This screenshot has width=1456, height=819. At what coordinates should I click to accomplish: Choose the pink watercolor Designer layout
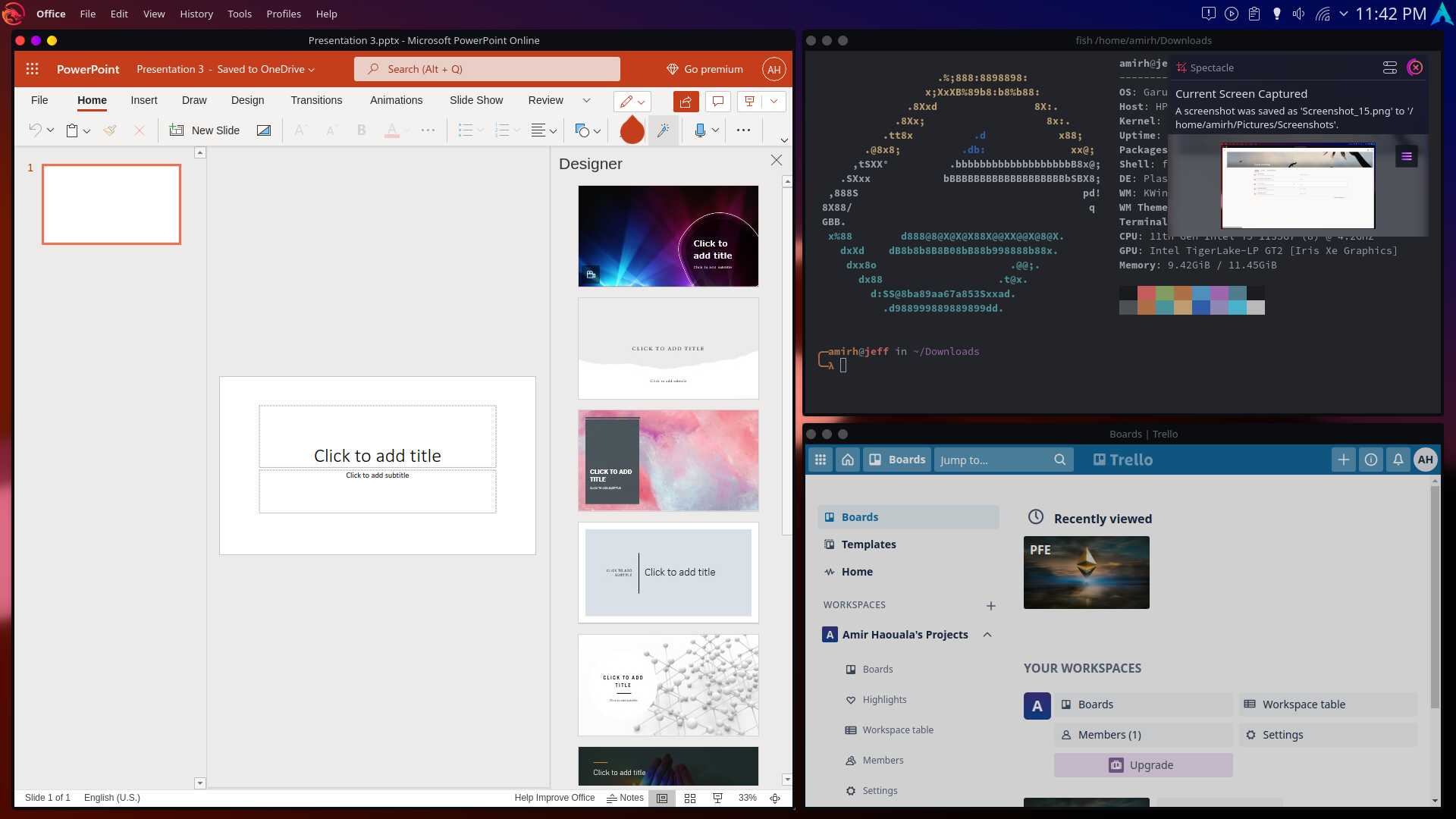pos(668,460)
